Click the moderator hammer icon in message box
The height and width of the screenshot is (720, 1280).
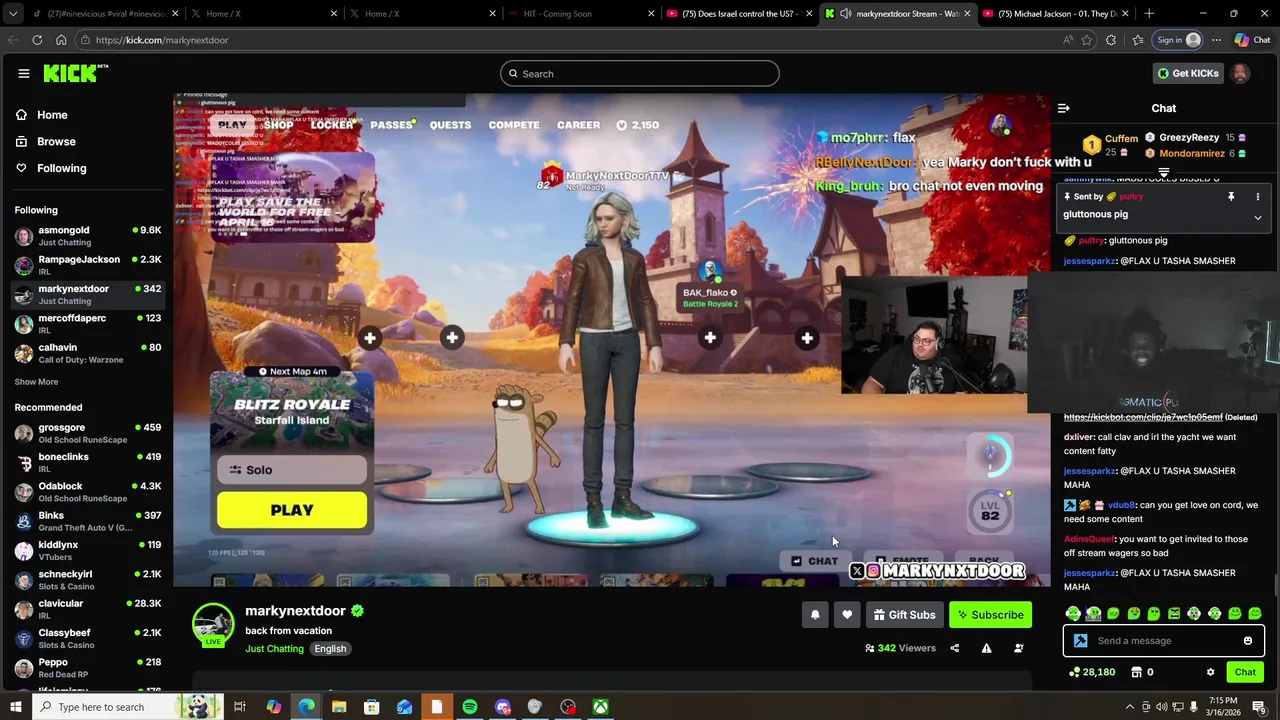tap(1080, 641)
